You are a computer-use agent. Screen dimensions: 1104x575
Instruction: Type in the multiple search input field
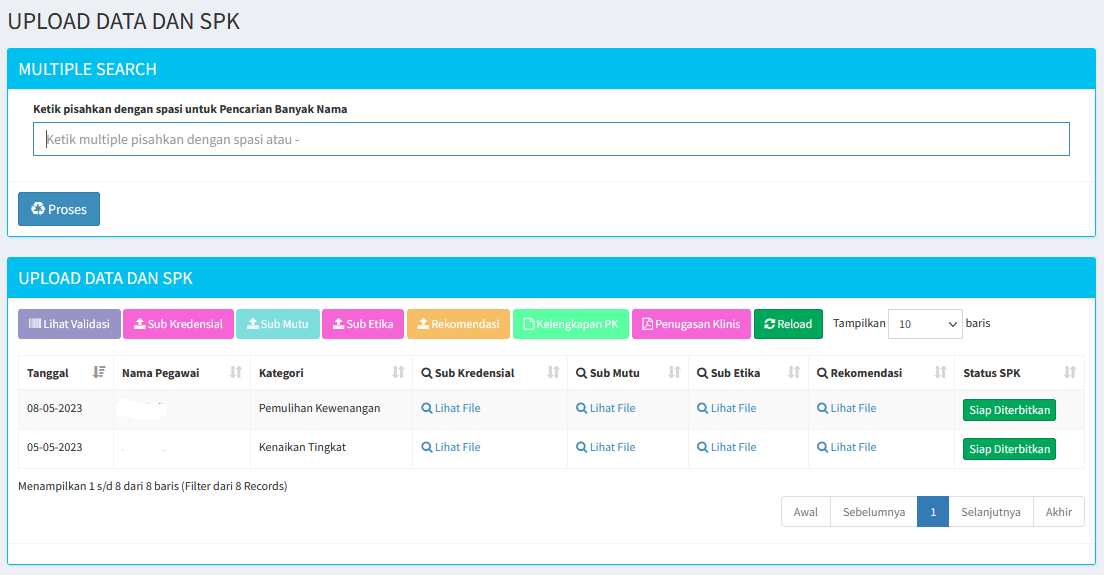click(x=551, y=139)
